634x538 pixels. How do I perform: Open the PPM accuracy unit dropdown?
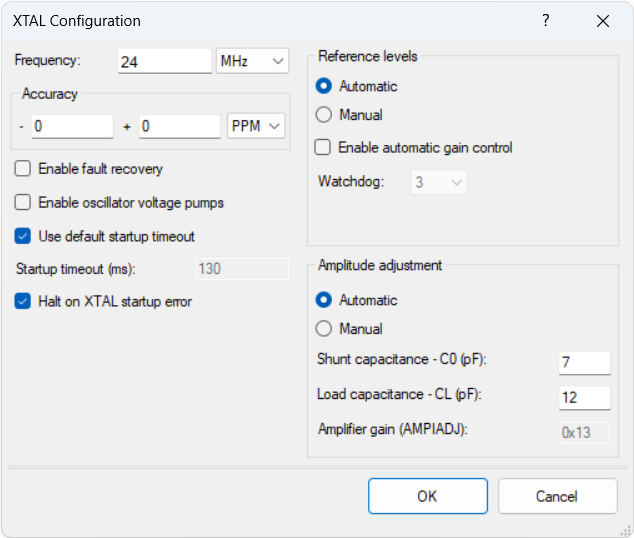point(256,126)
